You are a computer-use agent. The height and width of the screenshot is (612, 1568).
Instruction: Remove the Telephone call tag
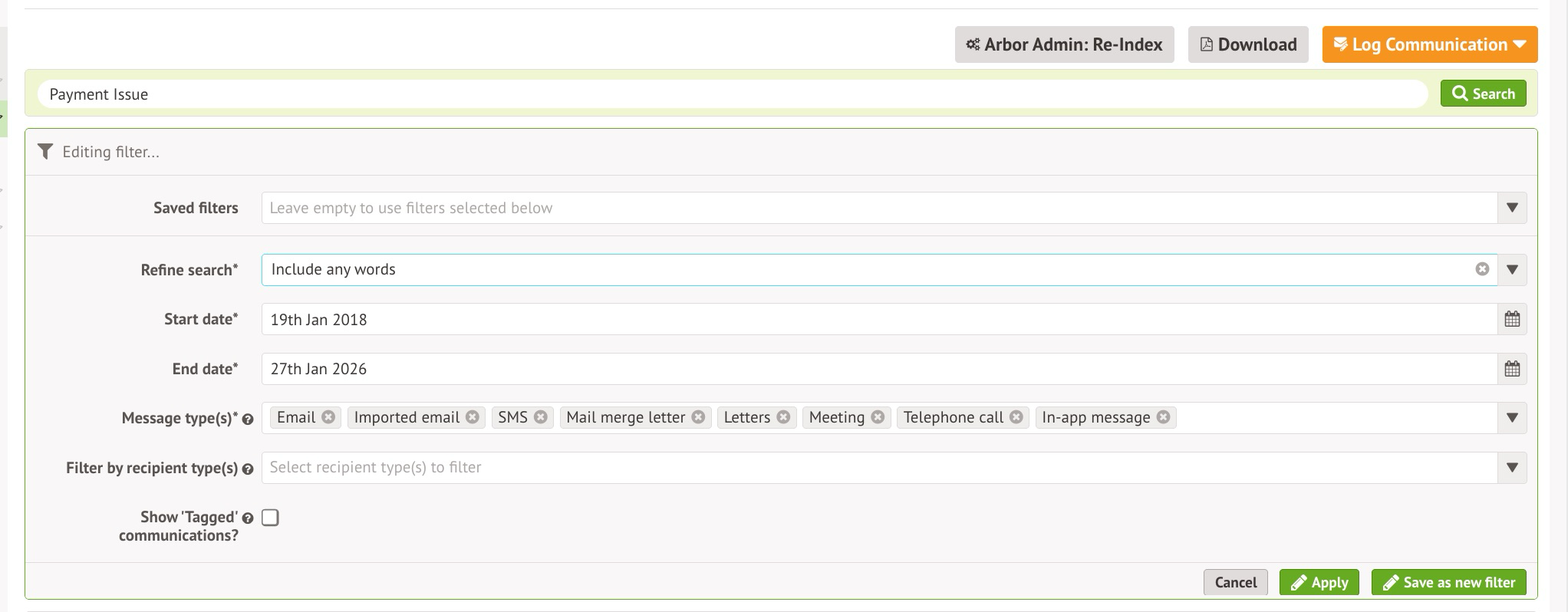[x=1016, y=417]
